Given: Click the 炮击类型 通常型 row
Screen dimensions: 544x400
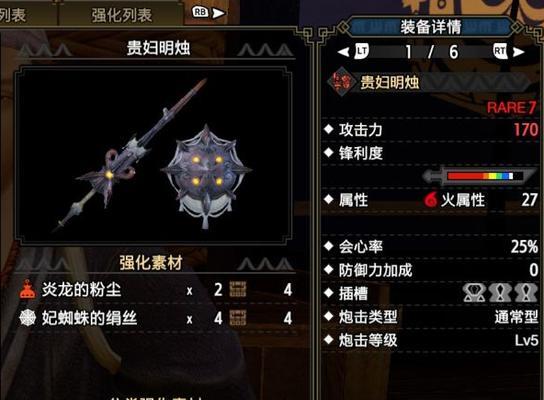Looking at the screenshot, I should pos(431,316).
